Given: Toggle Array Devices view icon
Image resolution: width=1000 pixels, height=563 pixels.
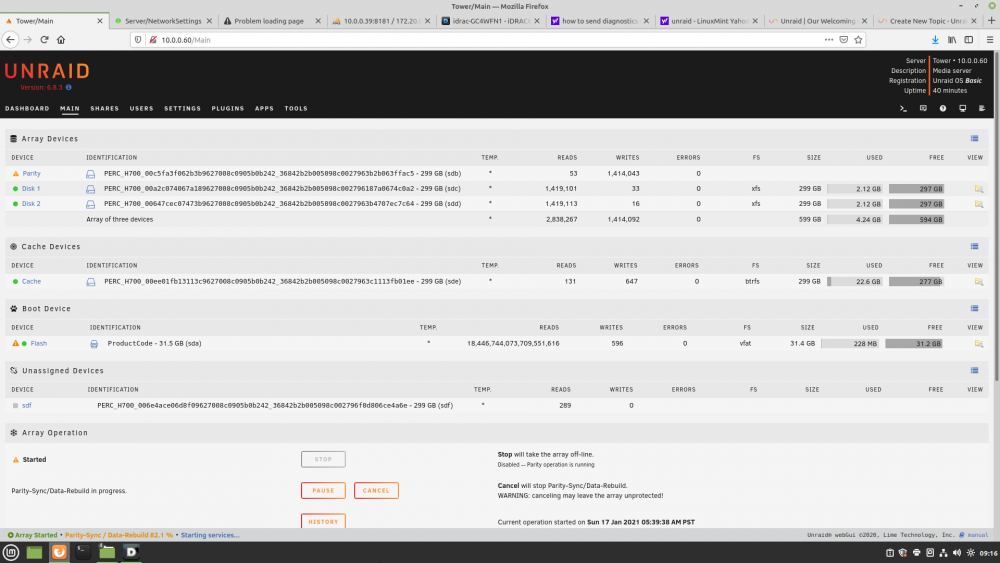Looking at the screenshot, I should (974, 138).
